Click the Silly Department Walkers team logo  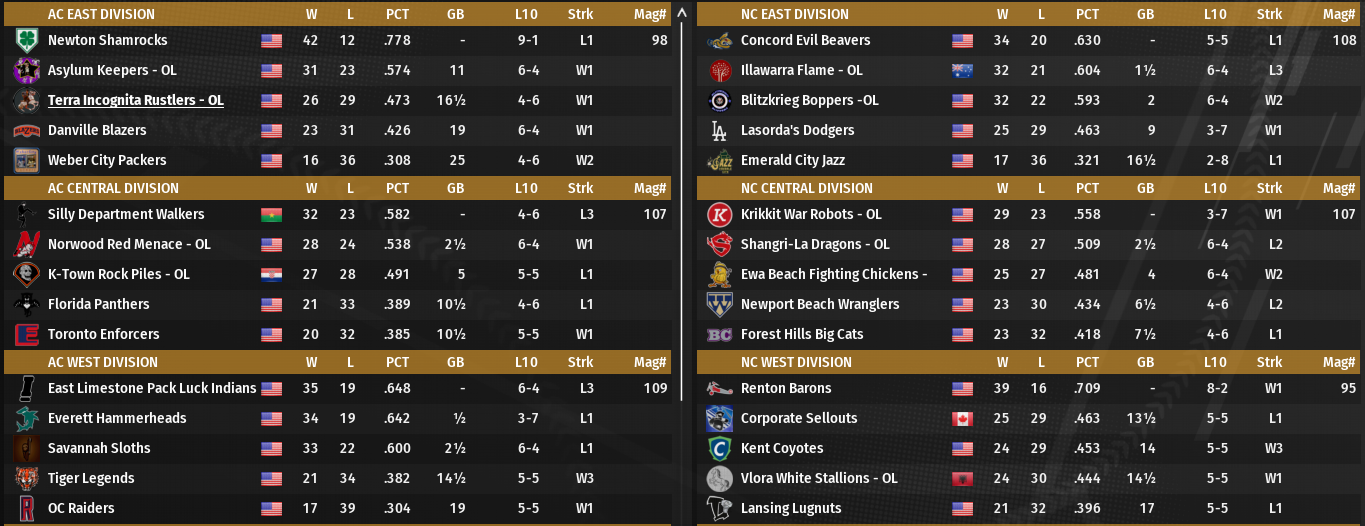click(26, 214)
